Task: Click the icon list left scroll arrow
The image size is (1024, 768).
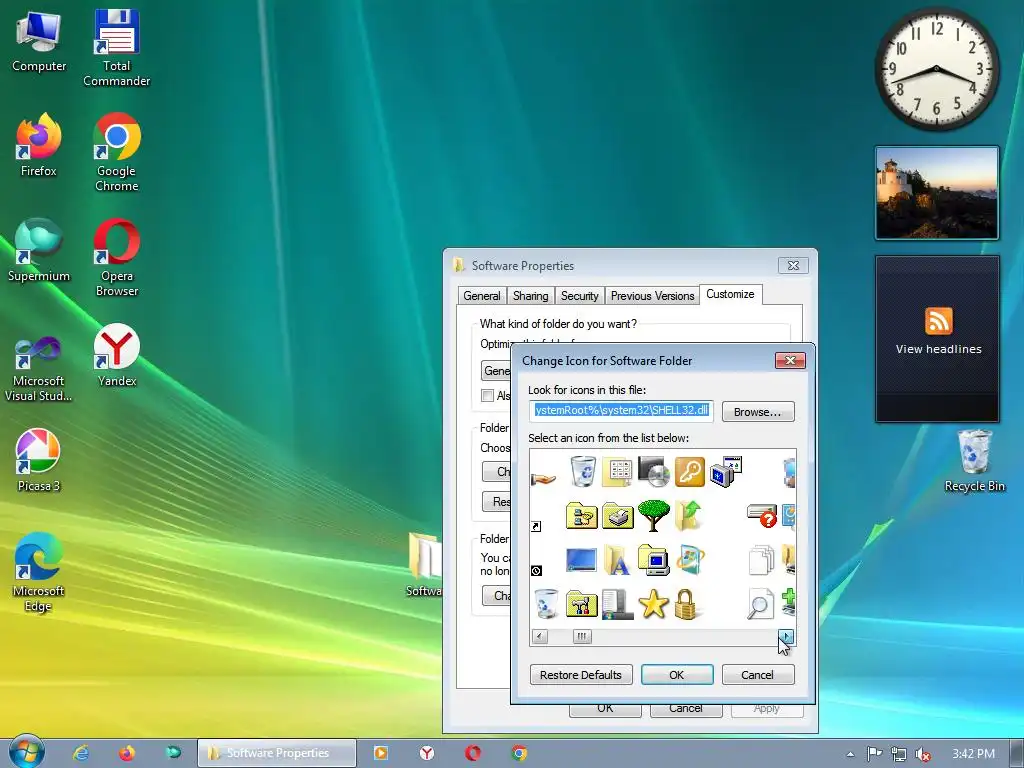Action: click(x=539, y=636)
